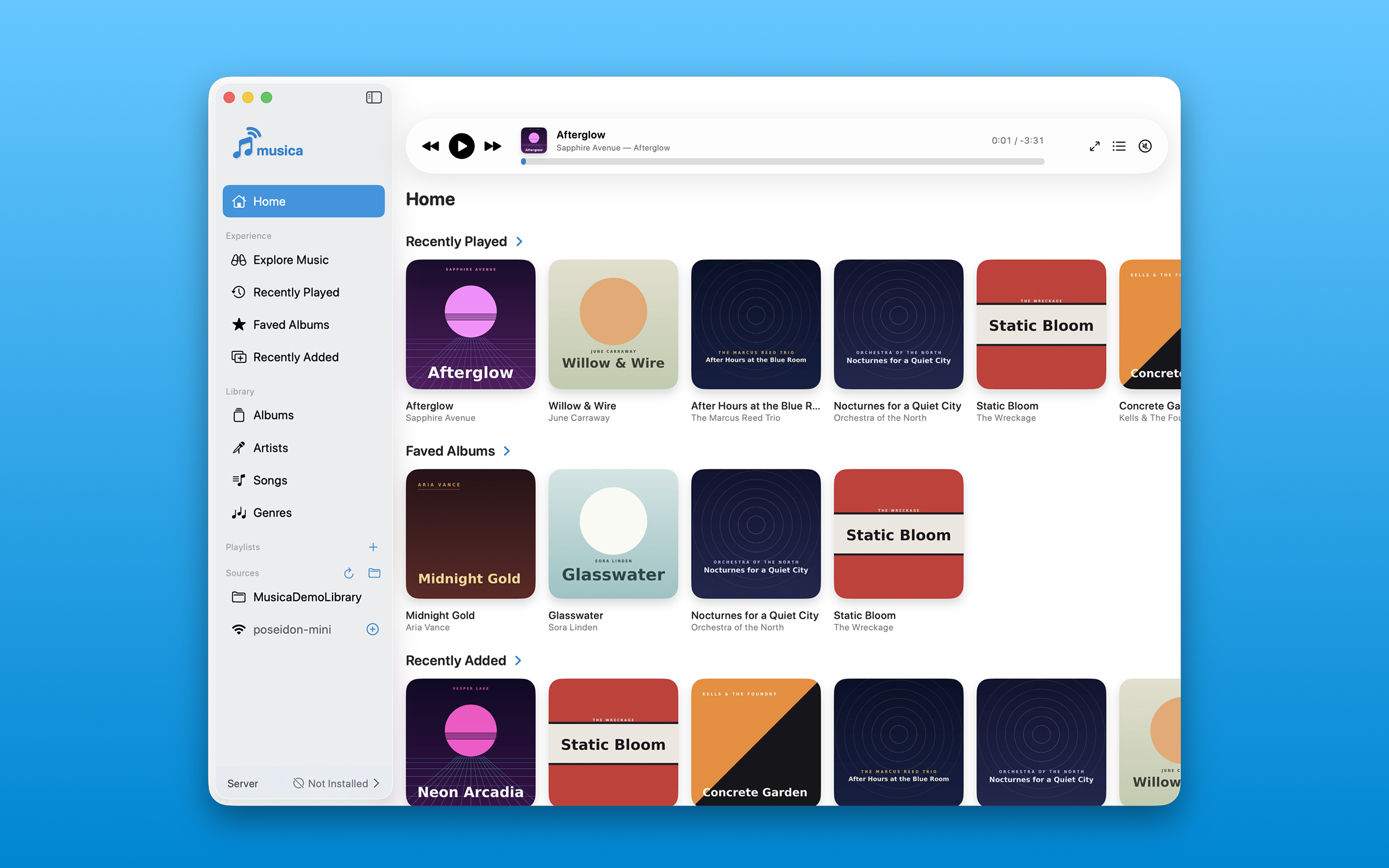This screenshot has height=868, width=1389.
Task: Open the Recently Added sidebar item
Action: (304, 357)
